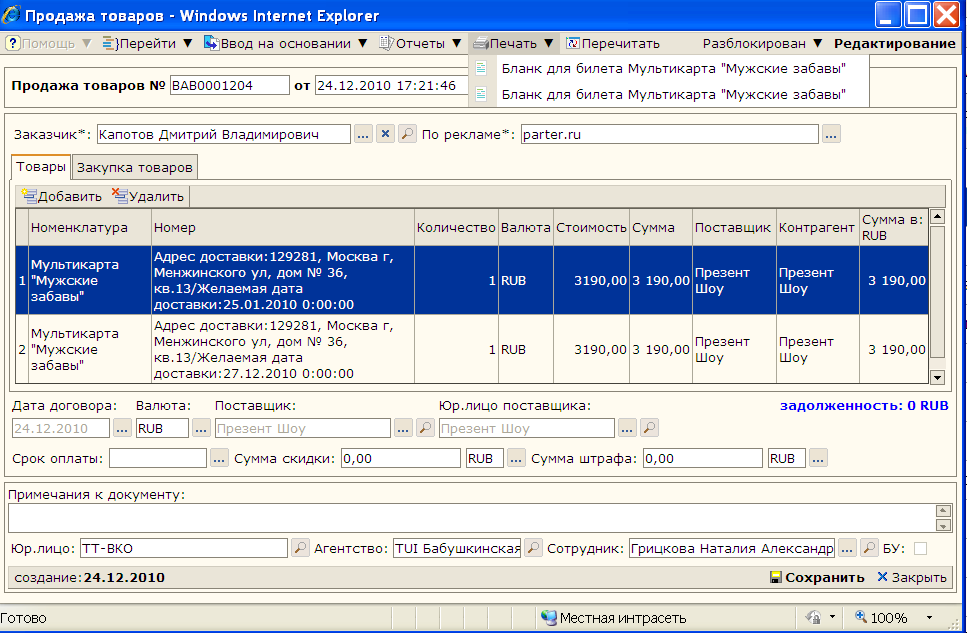Image resolution: width=967 pixels, height=633 pixels.
Task: Click the Количество column header
Action: coord(456,228)
